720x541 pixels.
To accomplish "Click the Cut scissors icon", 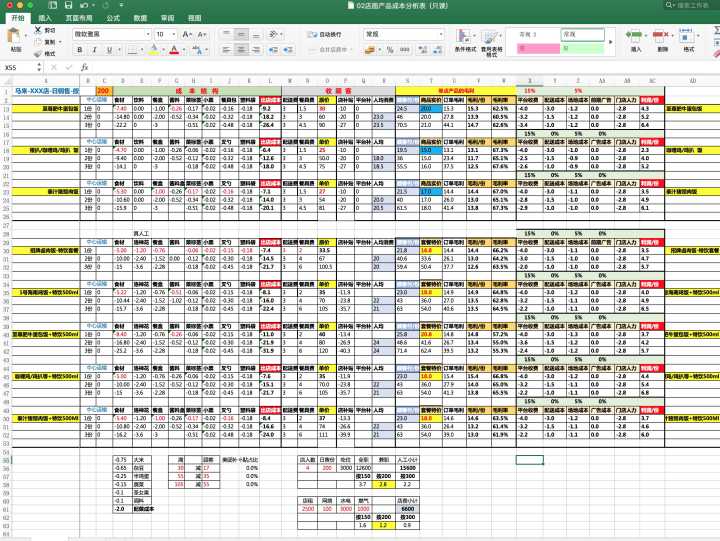I will point(38,30).
